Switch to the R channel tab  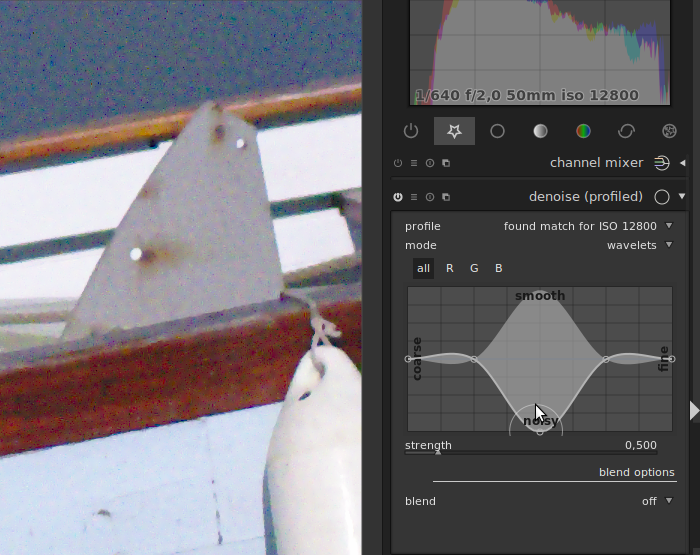point(450,268)
